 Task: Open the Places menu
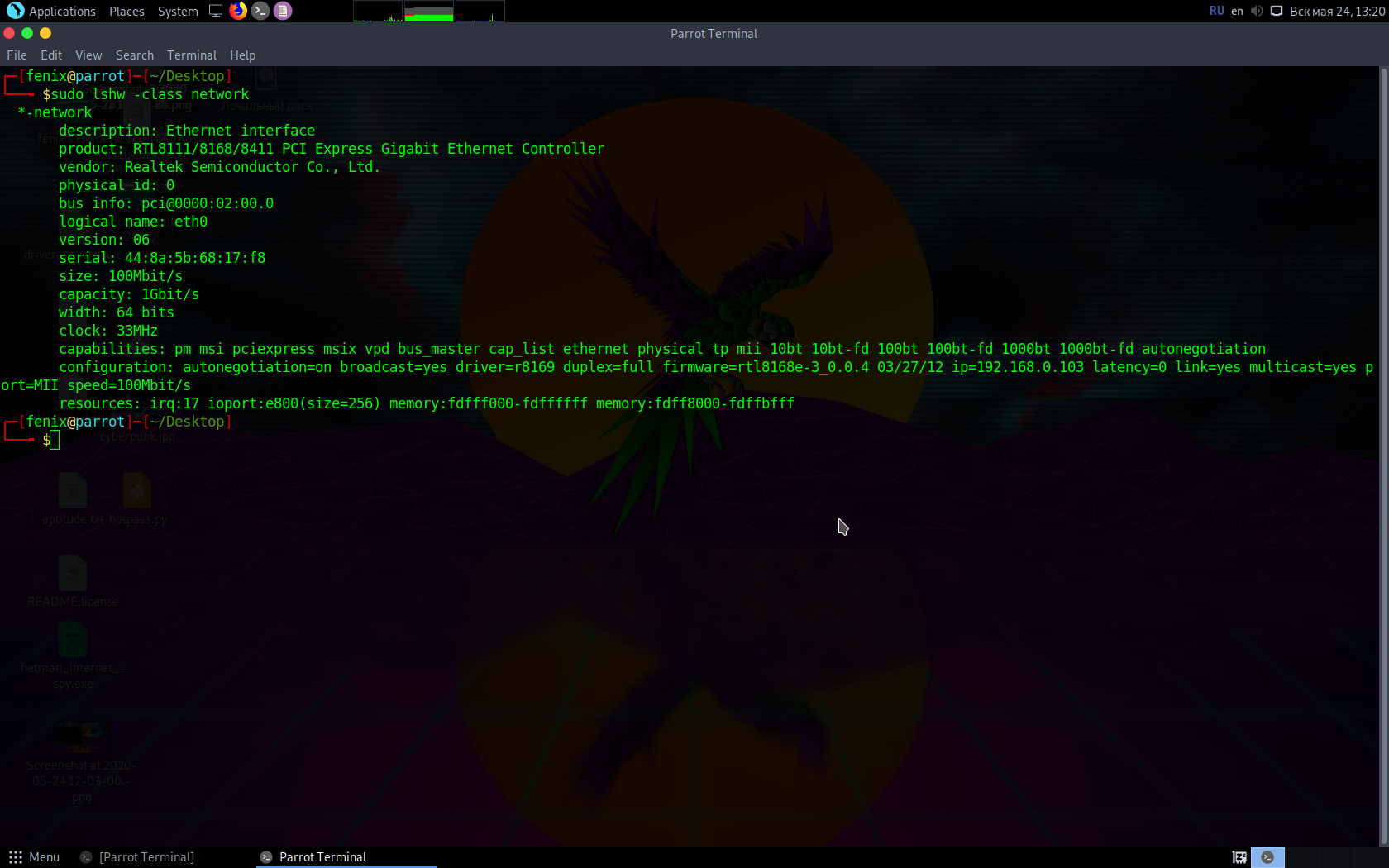tap(126, 11)
